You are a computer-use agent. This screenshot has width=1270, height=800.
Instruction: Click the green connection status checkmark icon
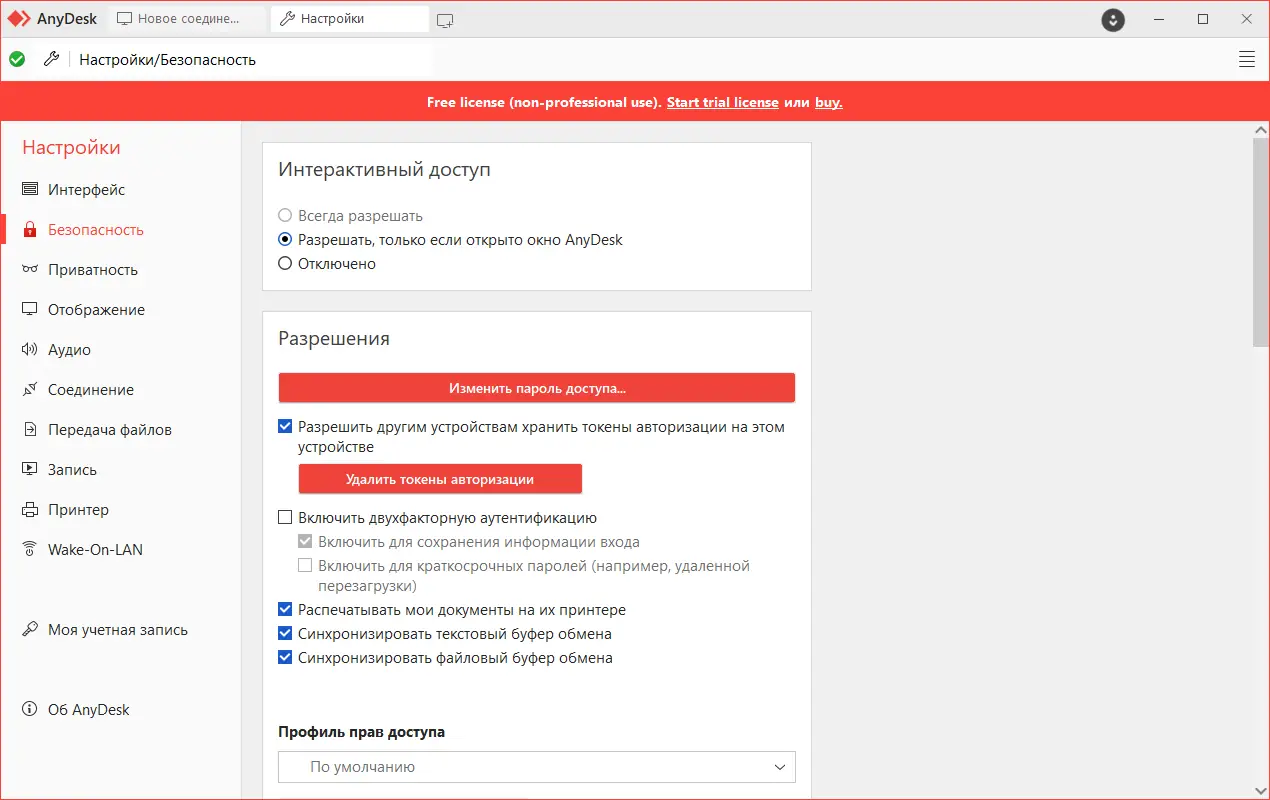17,59
